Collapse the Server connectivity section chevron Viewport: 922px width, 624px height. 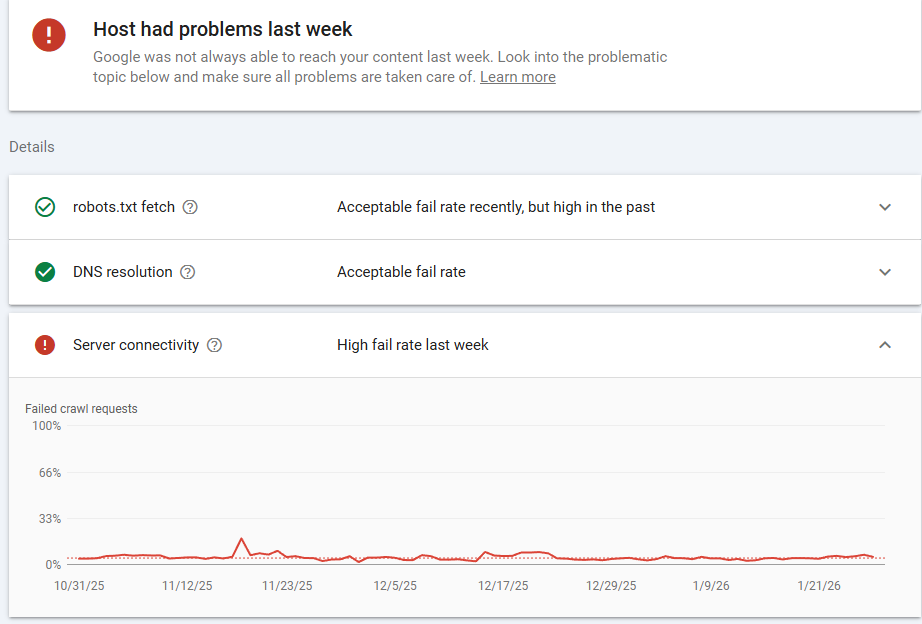[x=884, y=345]
